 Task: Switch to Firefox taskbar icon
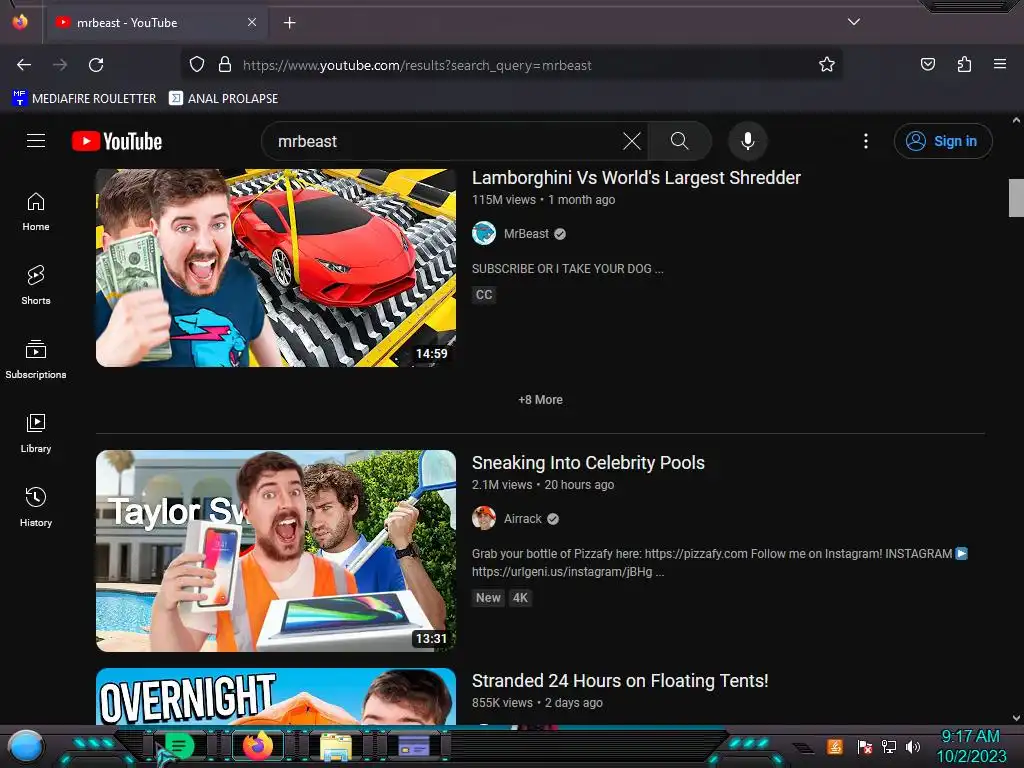(x=258, y=745)
